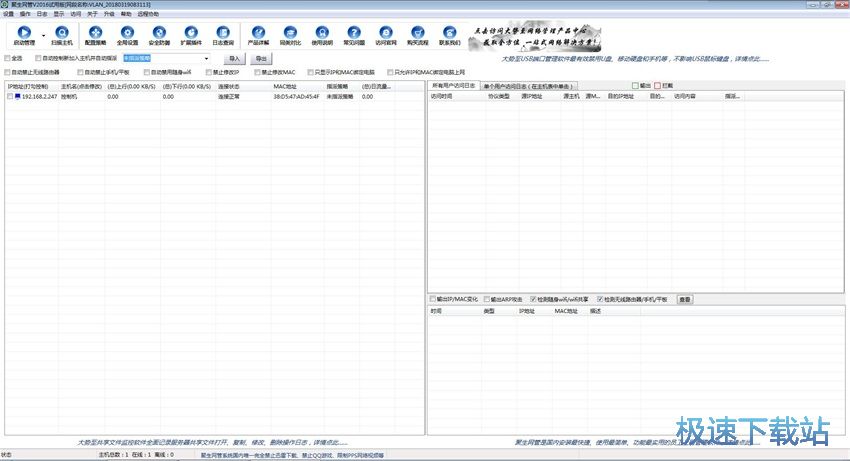The image size is (850, 461).
Task: Click the 导入 button
Action: pos(234,59)
